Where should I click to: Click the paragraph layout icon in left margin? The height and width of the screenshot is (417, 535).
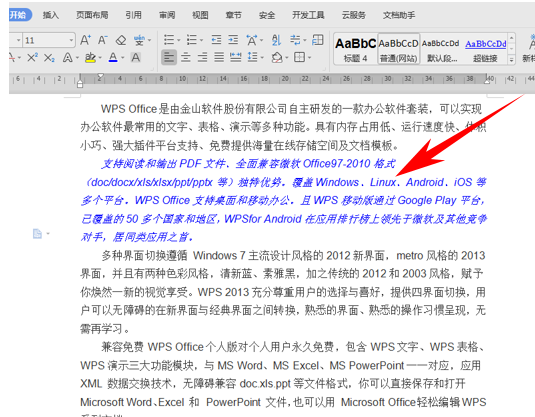(x=37, y=234)
